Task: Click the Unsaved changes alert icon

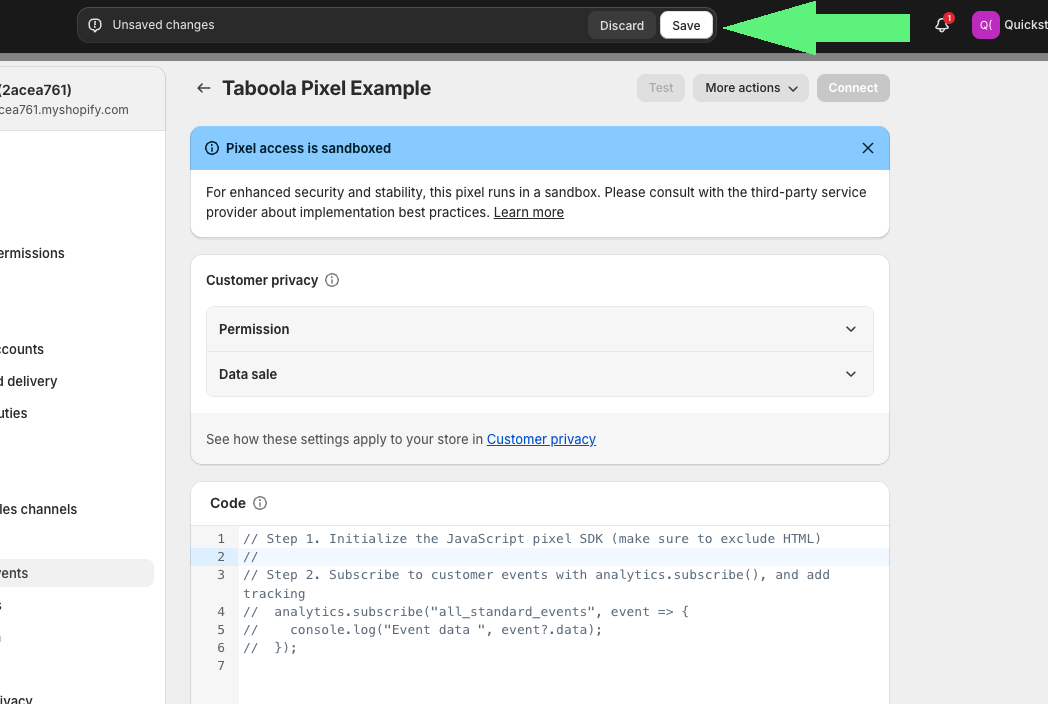Action: tap(95, 25)
